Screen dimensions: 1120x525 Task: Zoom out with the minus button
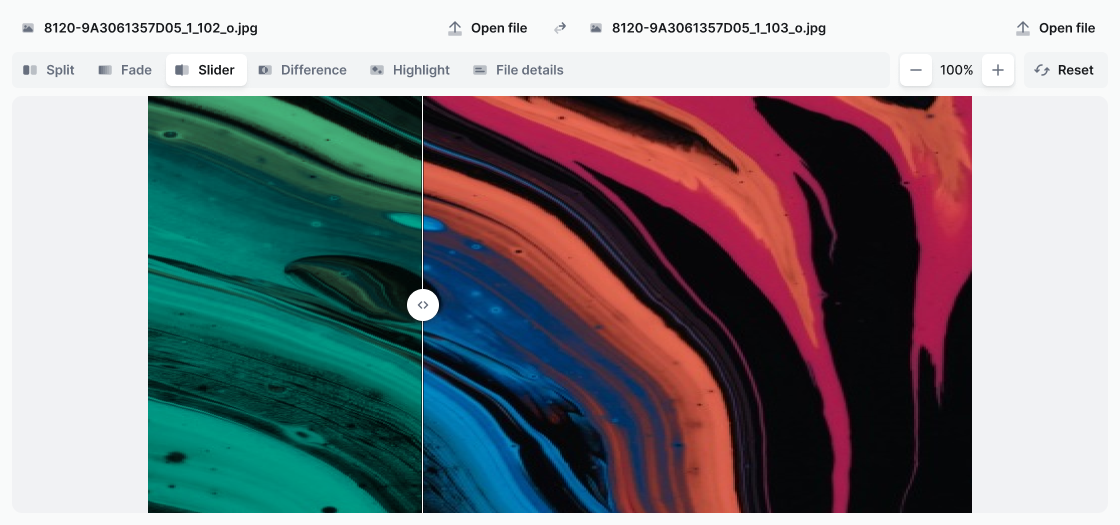(916, 70)
